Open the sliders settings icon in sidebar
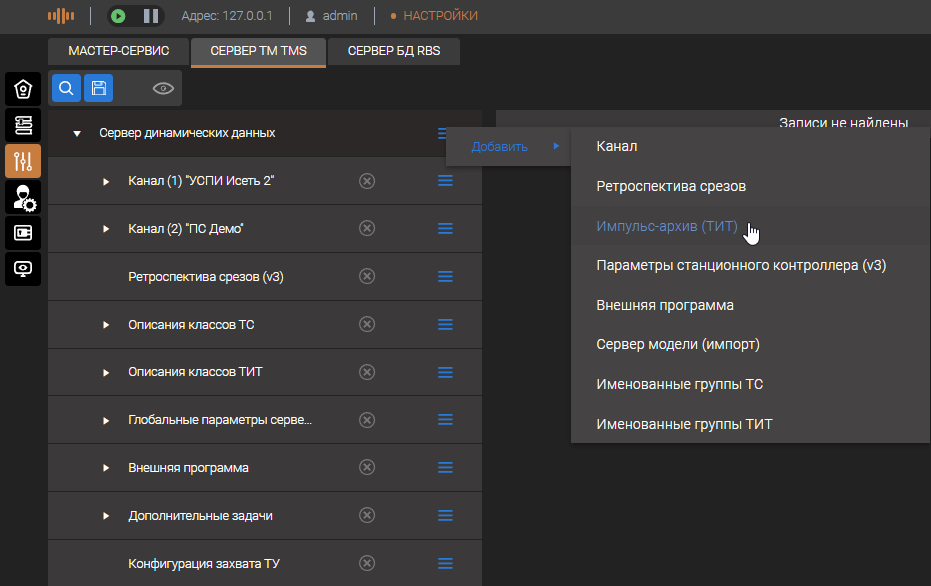The width and height of the screenshot is (931, 586). [x=23, y=161]
